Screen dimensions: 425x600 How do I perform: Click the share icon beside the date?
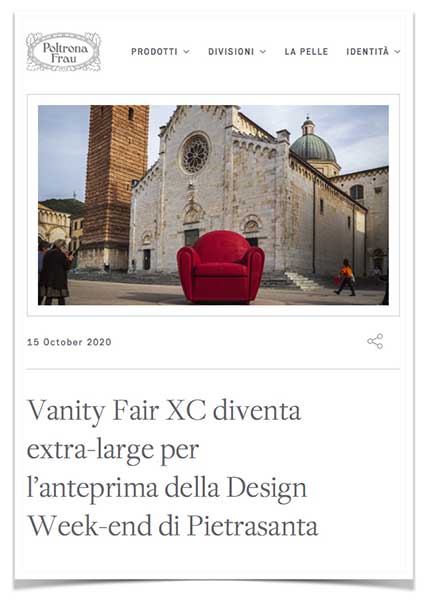pos(375,341)
